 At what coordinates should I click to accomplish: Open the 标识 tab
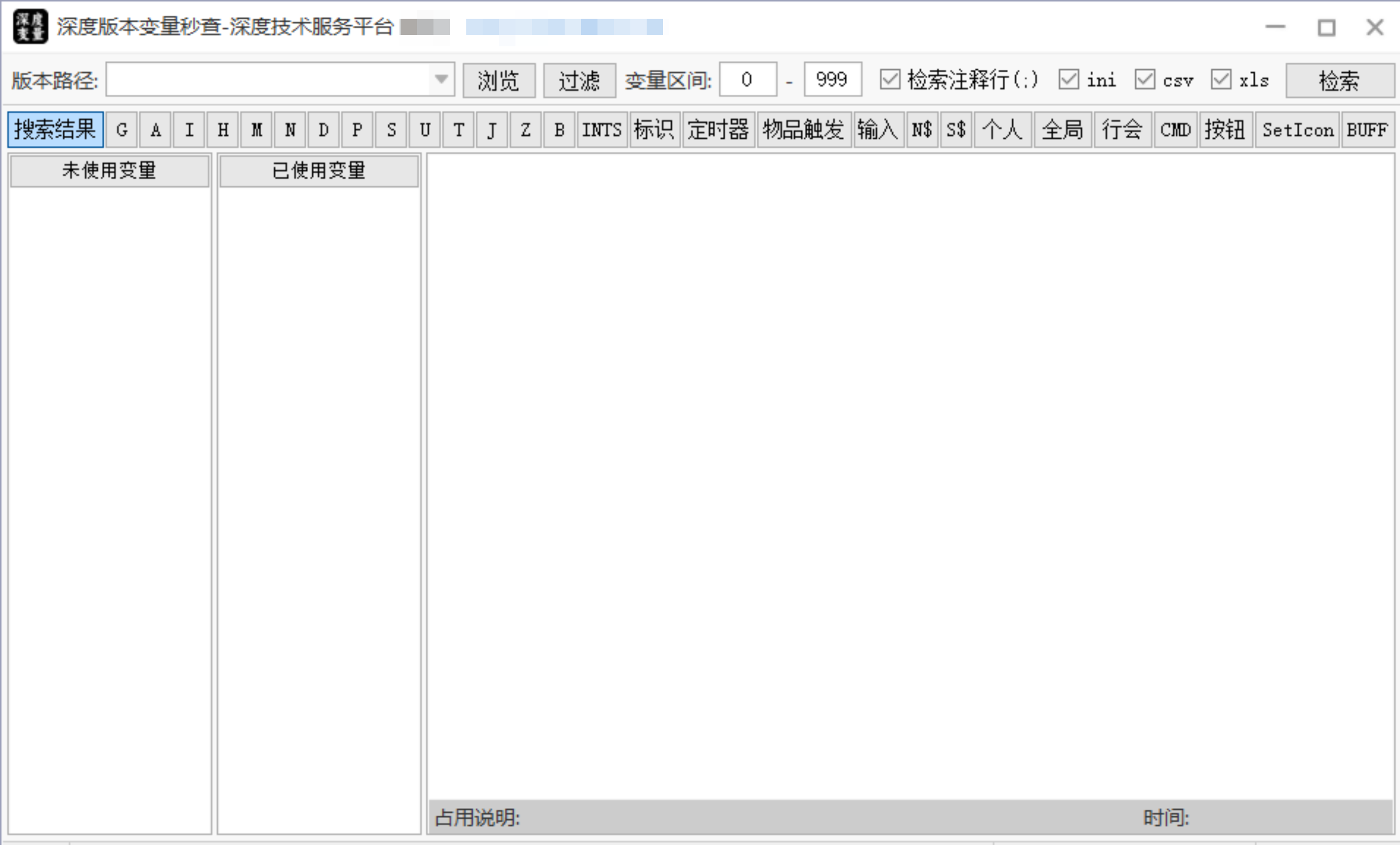pyautogui.click(x=655, y=130)
